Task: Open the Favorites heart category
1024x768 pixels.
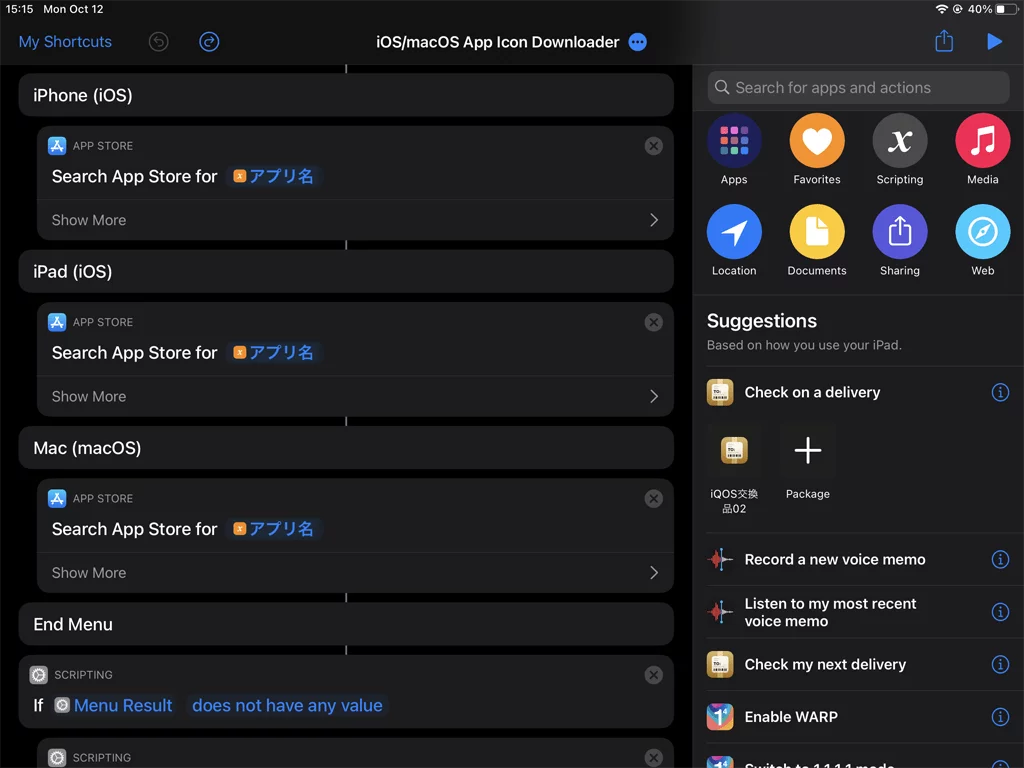Action: coord(817,140)
